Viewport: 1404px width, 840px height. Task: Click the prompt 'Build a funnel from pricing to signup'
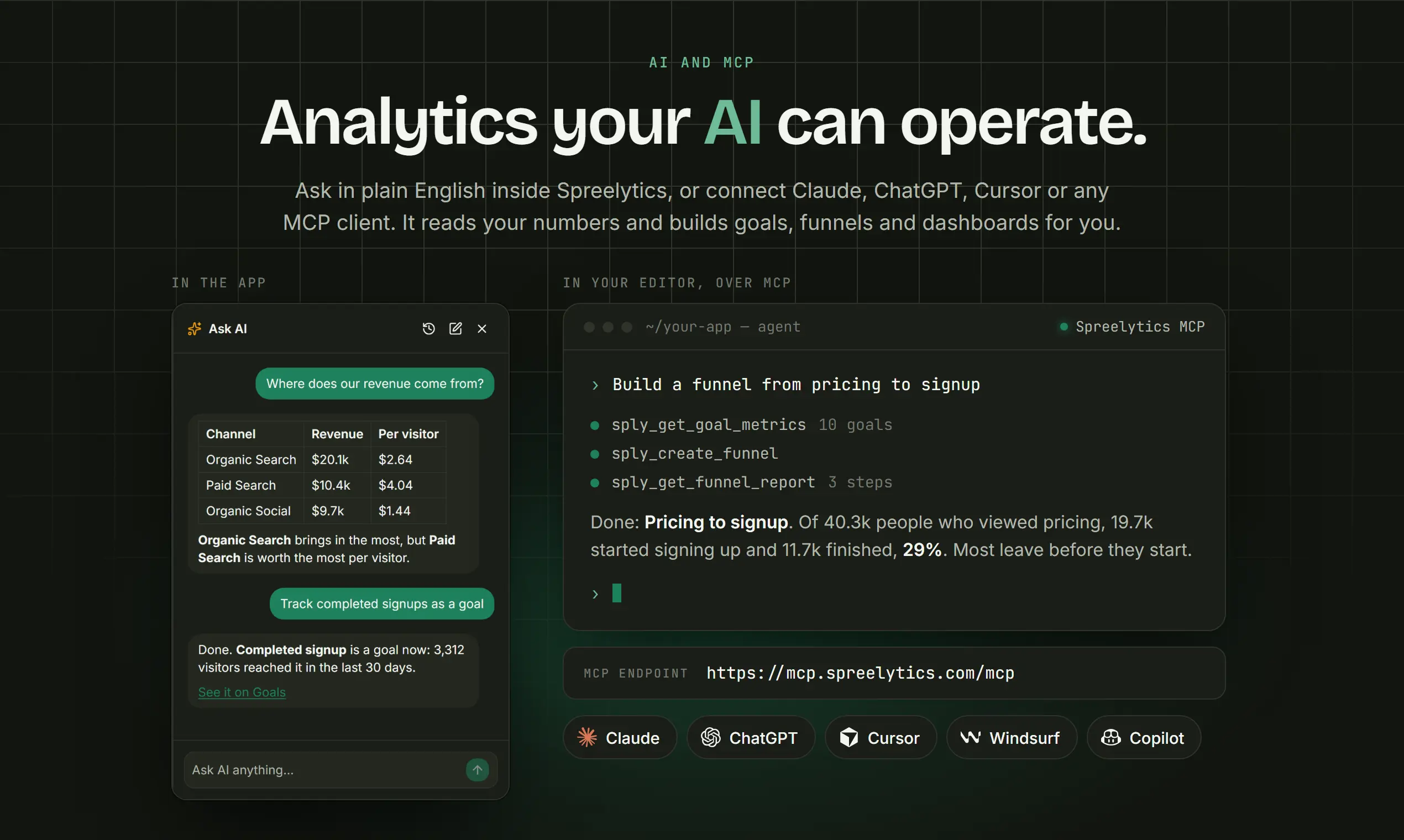coord(796,384)
